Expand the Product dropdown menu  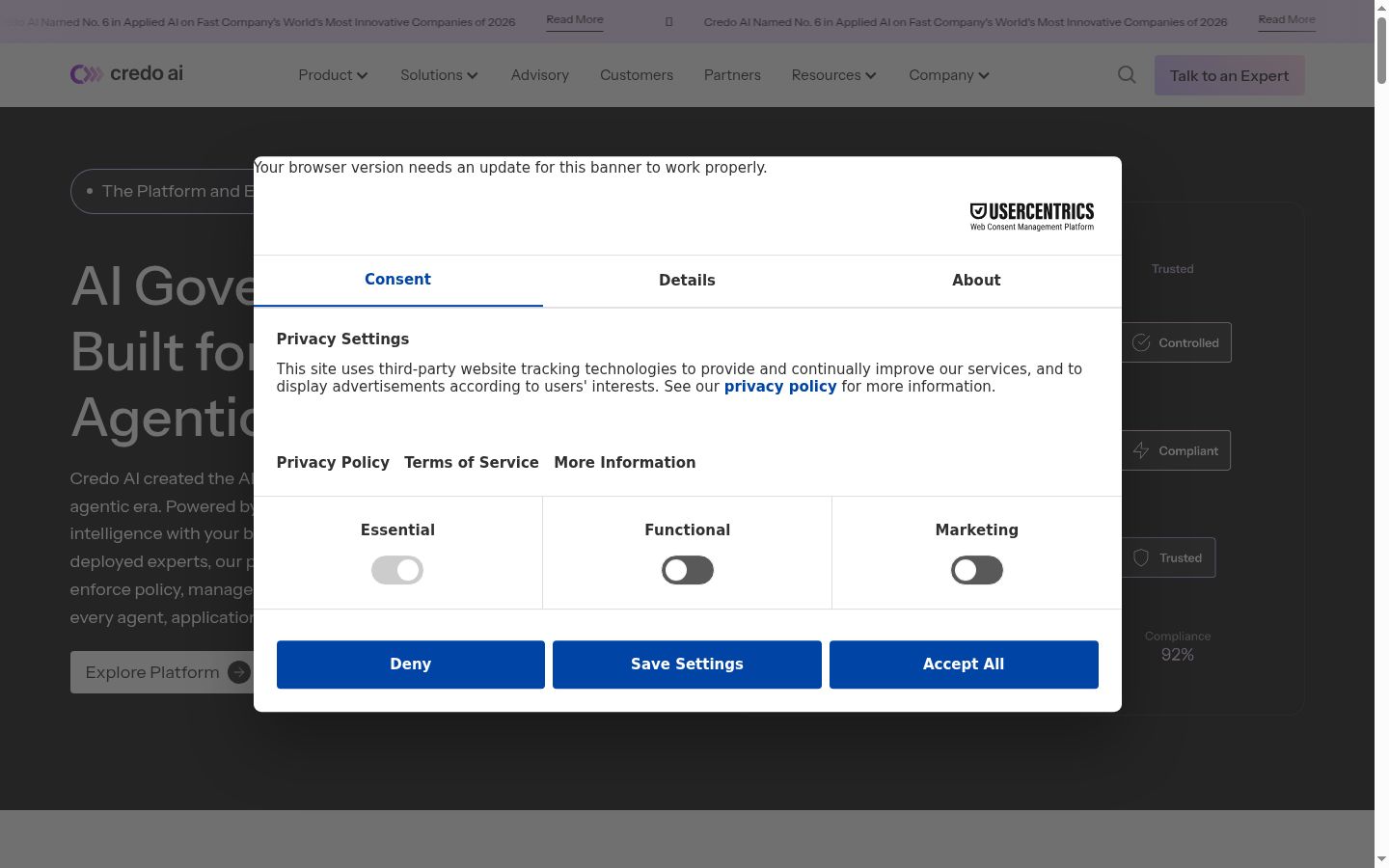333,75
